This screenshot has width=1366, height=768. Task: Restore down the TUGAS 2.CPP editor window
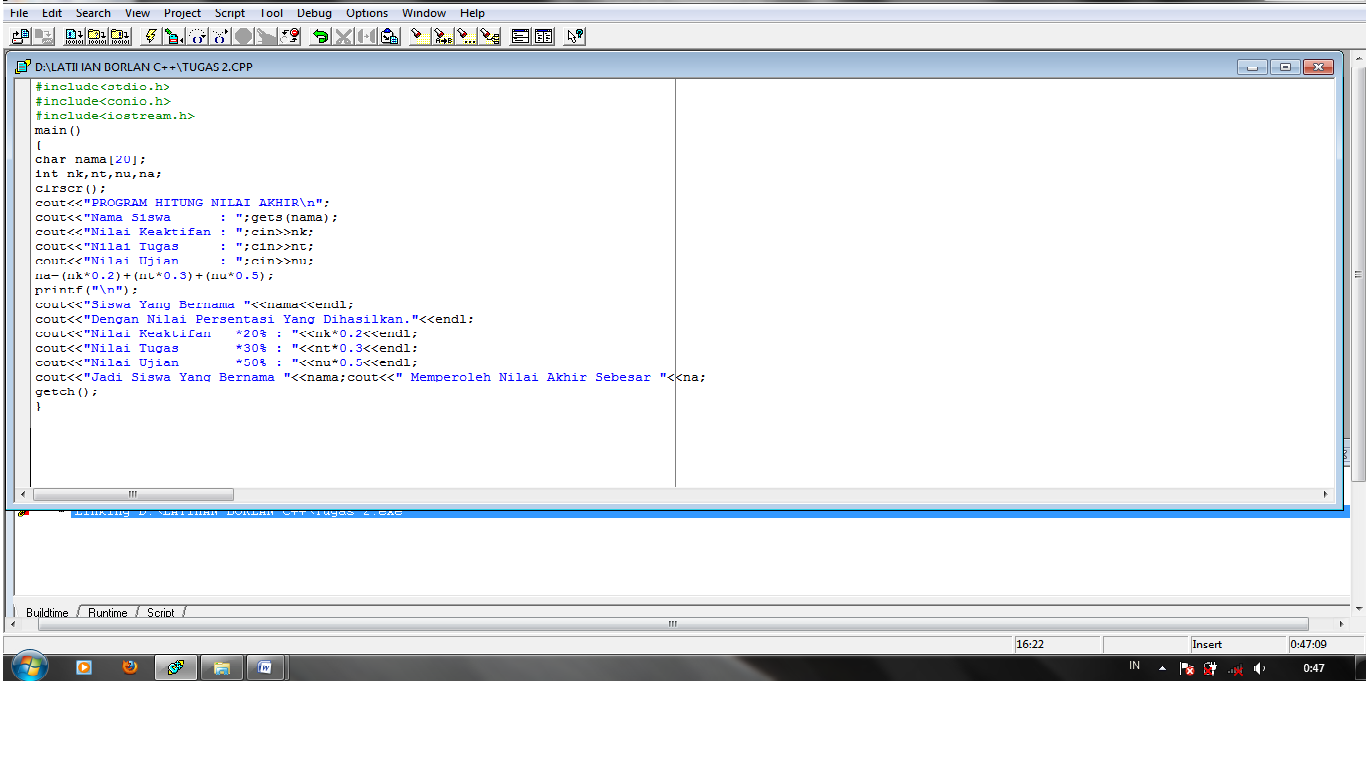(x=1285, y=67)
